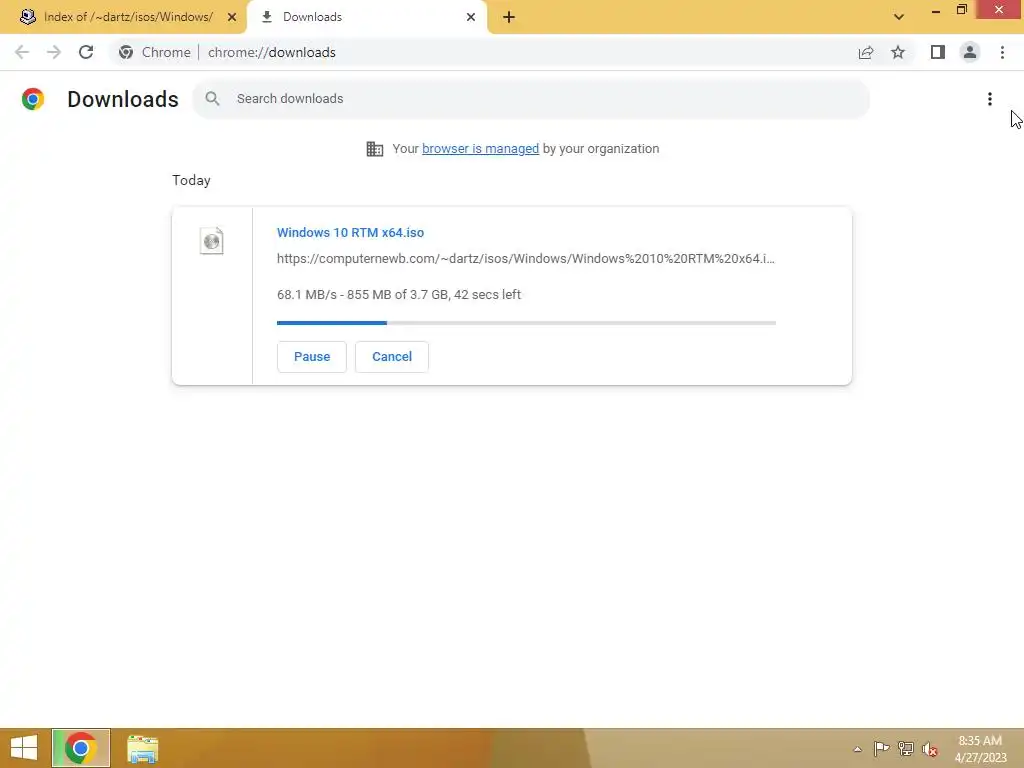Close the Index of /~dartz/isos/Windows/ tab
Image resolution: width=1024 pixels, height=768 pixels.
click(x=232, y=17)
